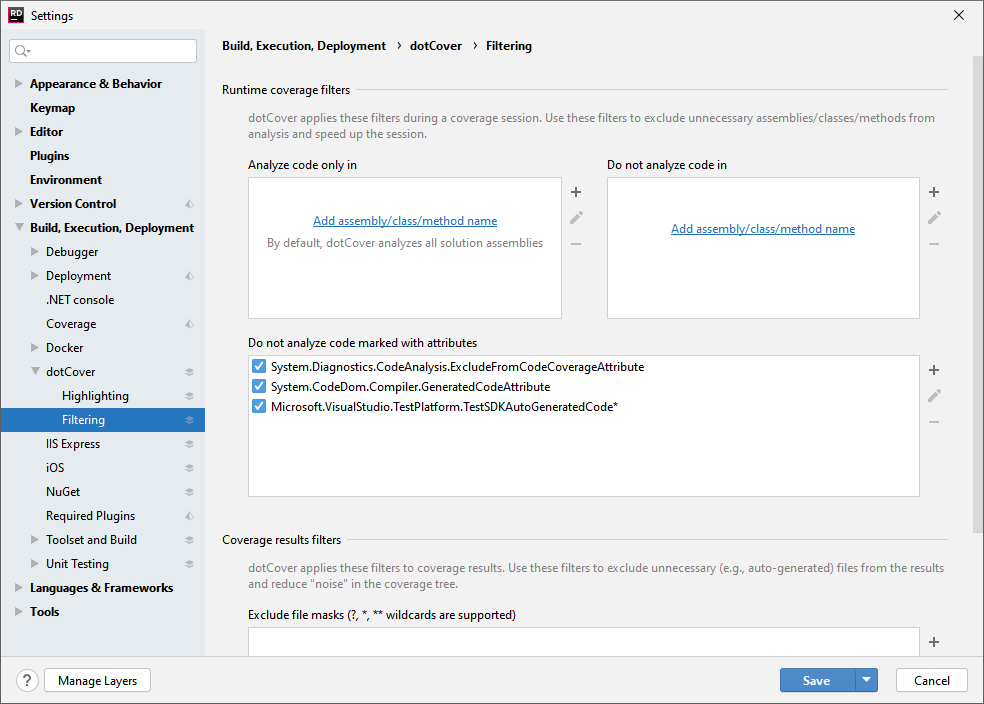
Task: Expand the Unit Testing node
Action: click(35, 563)
